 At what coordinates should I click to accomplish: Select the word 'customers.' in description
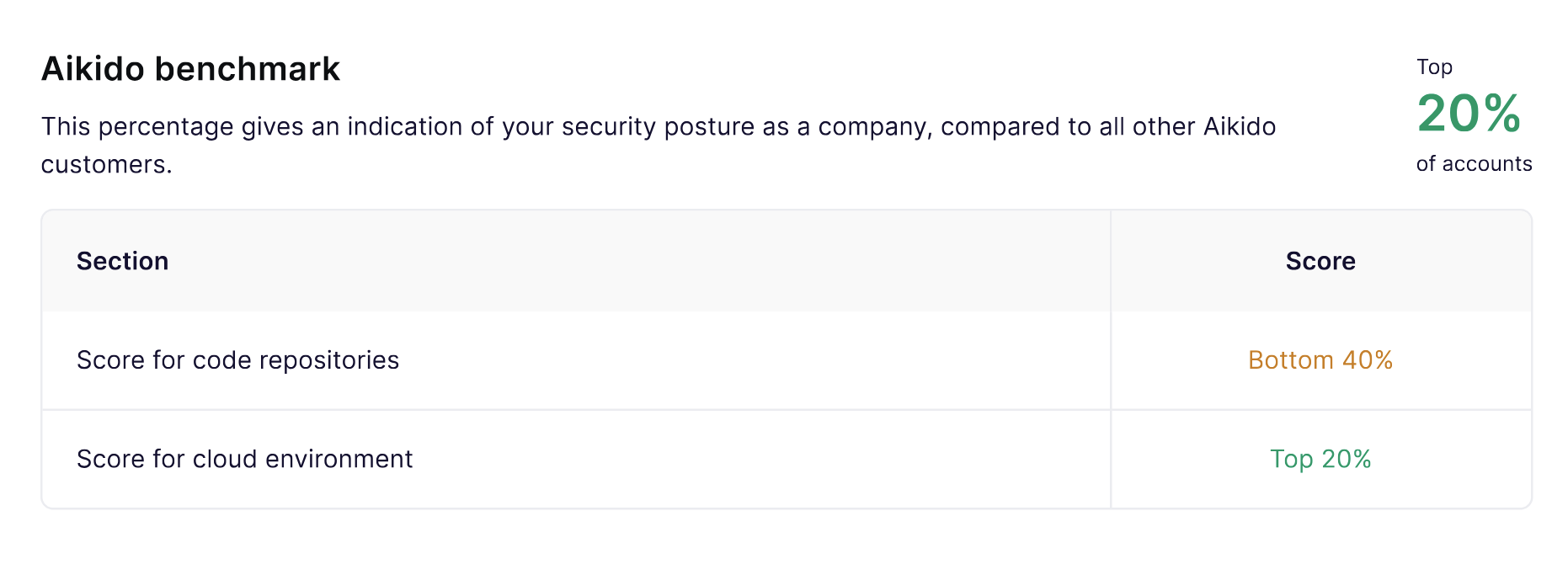click(x=107, y=164)
